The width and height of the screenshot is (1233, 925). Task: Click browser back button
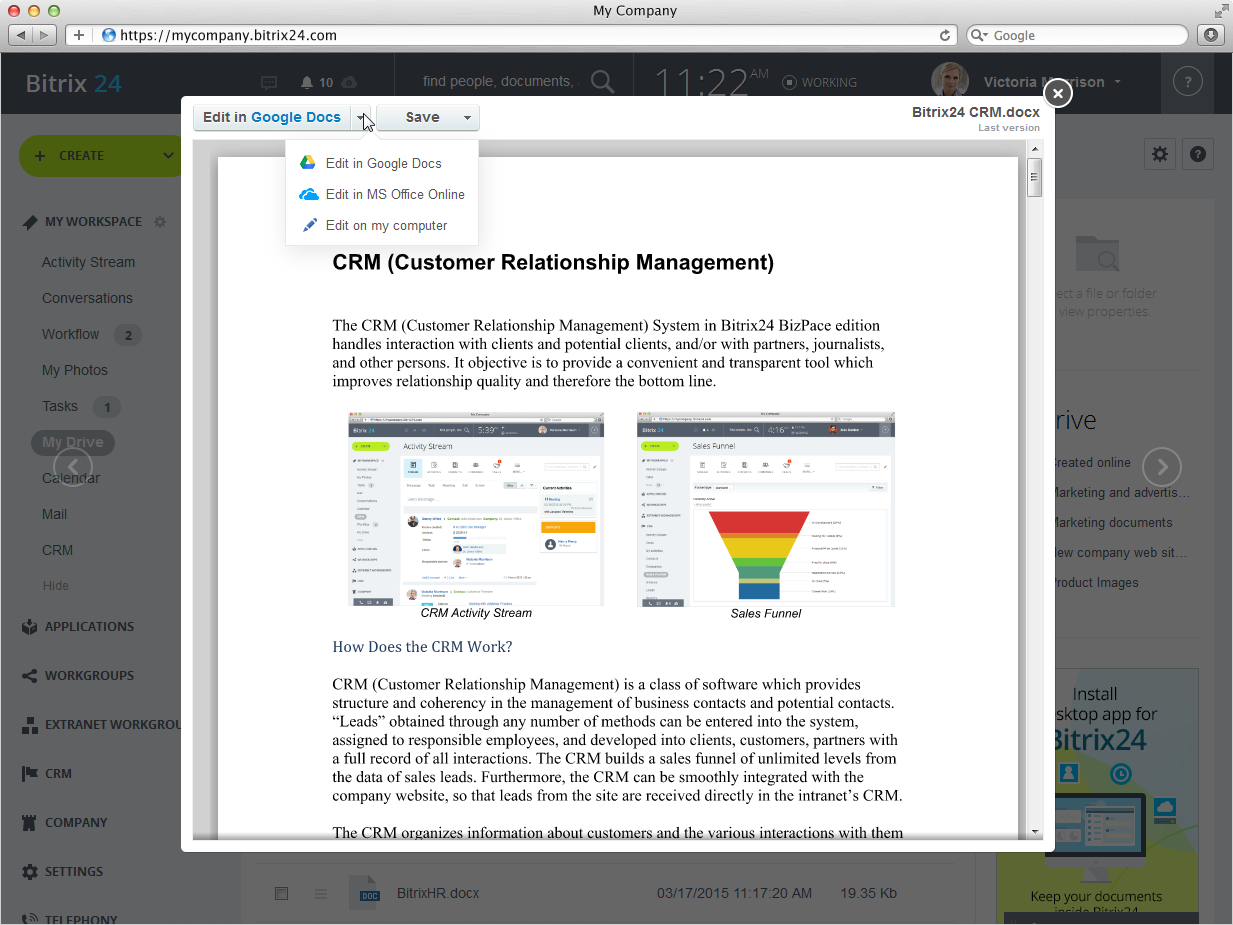[22, 35]
